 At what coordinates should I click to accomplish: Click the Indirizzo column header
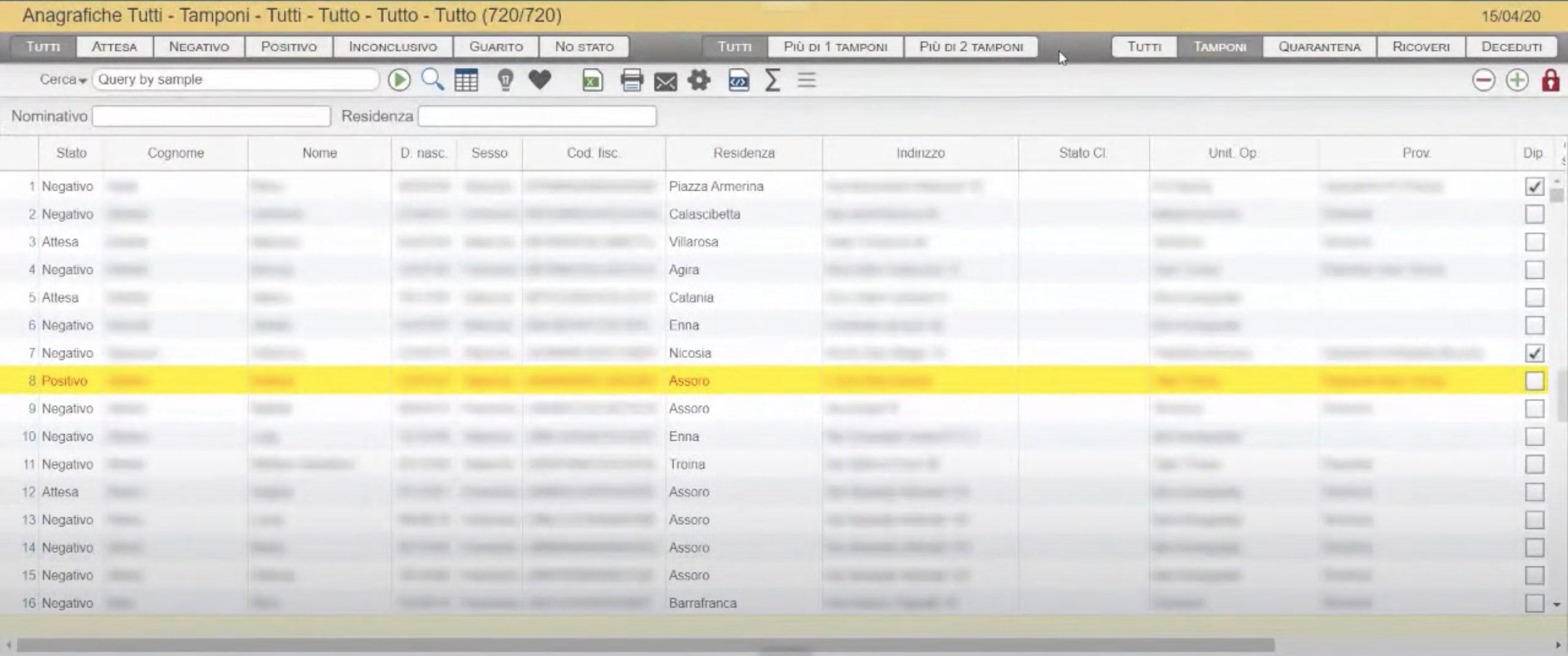920,153
